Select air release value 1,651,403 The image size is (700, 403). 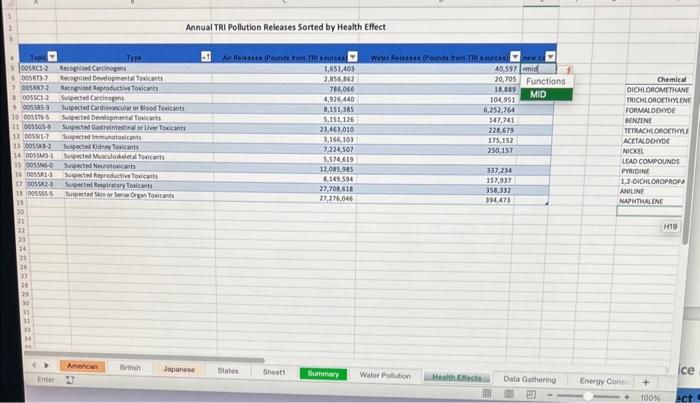[x=339, y=69]
